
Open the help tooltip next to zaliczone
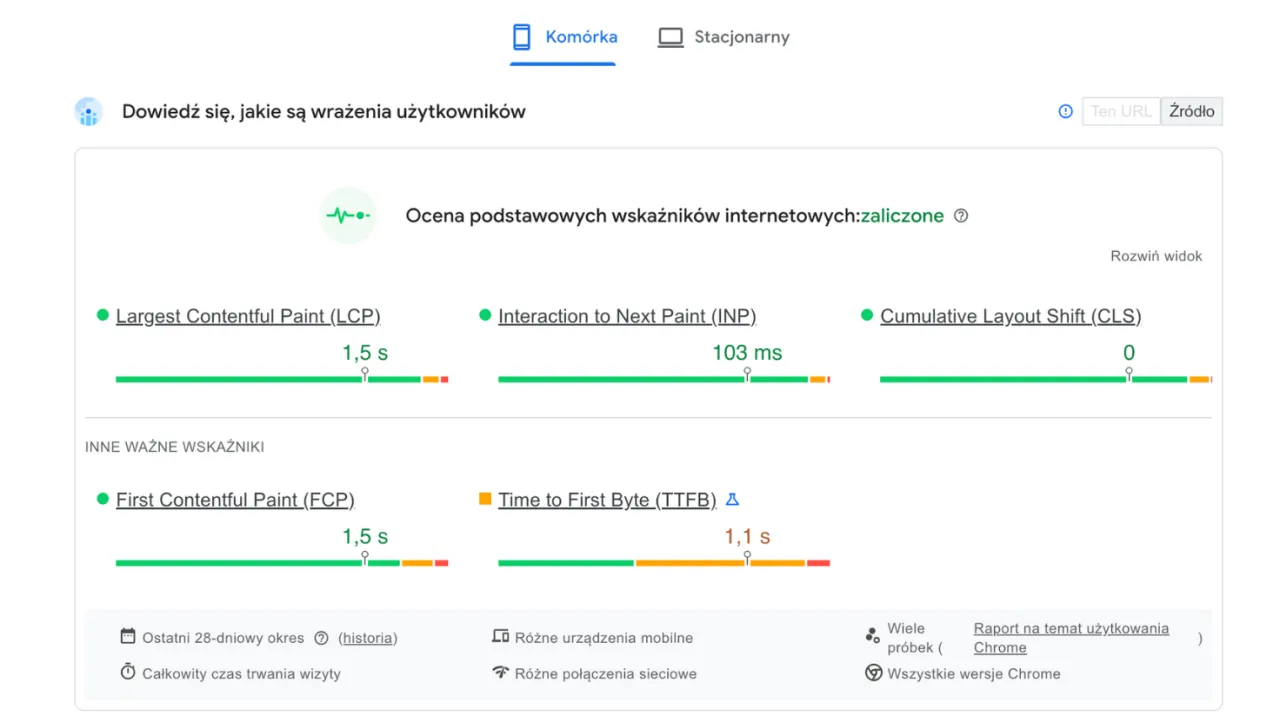tap(961, 215)
